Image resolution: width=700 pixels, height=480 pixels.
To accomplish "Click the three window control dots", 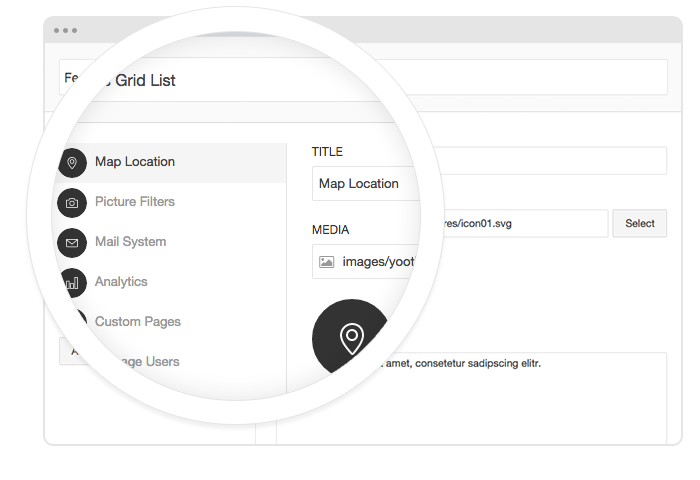I will pyautogui.click(x=66, y=31).
